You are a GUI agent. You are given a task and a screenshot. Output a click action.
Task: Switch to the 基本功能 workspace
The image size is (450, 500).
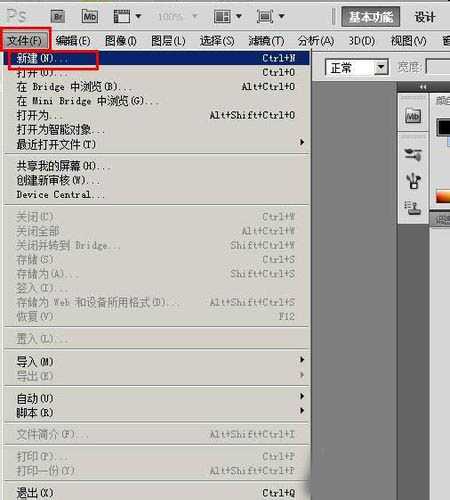pos(371,17)
